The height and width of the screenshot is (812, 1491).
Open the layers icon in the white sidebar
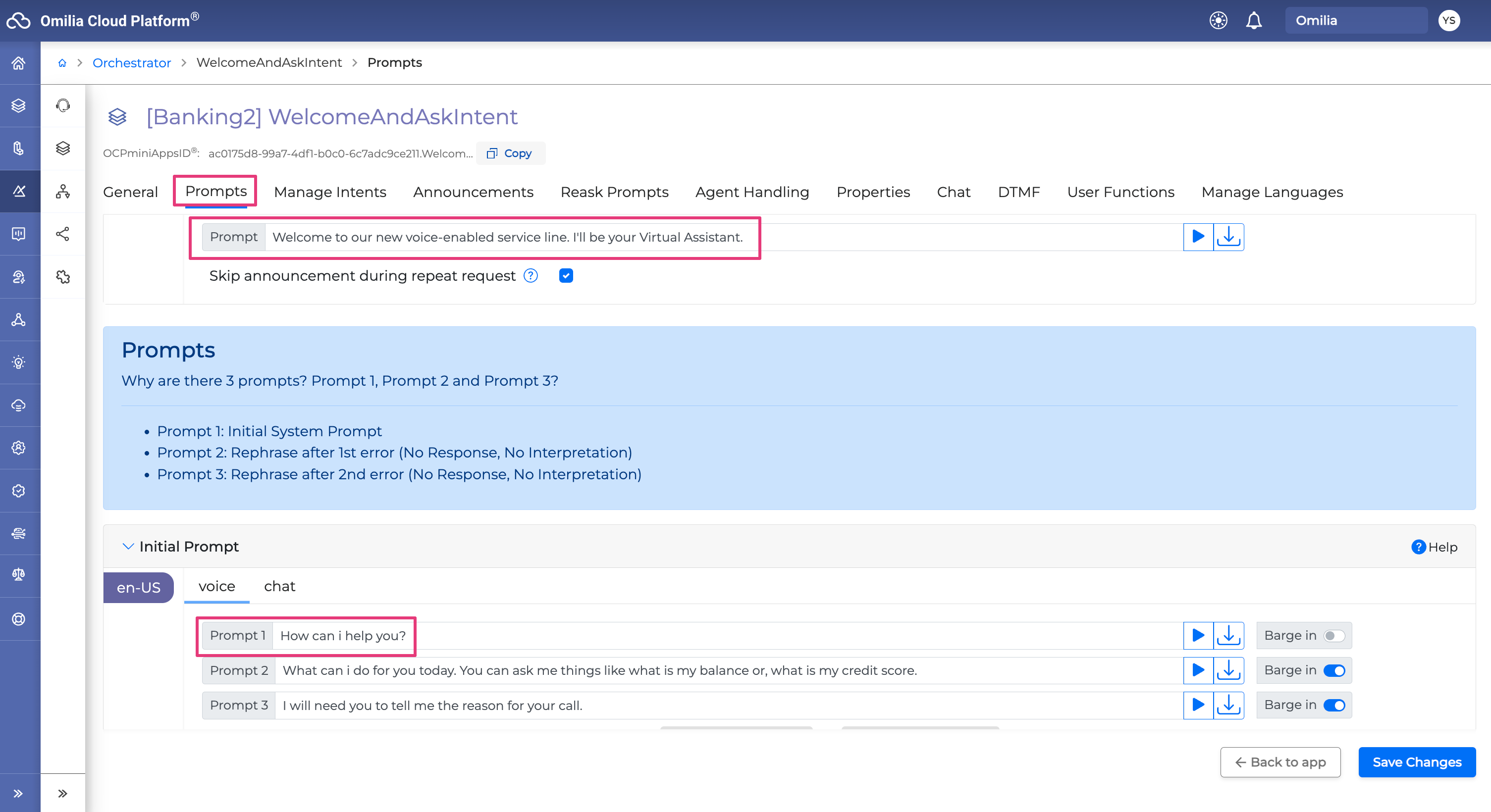[x=63, y=149]
